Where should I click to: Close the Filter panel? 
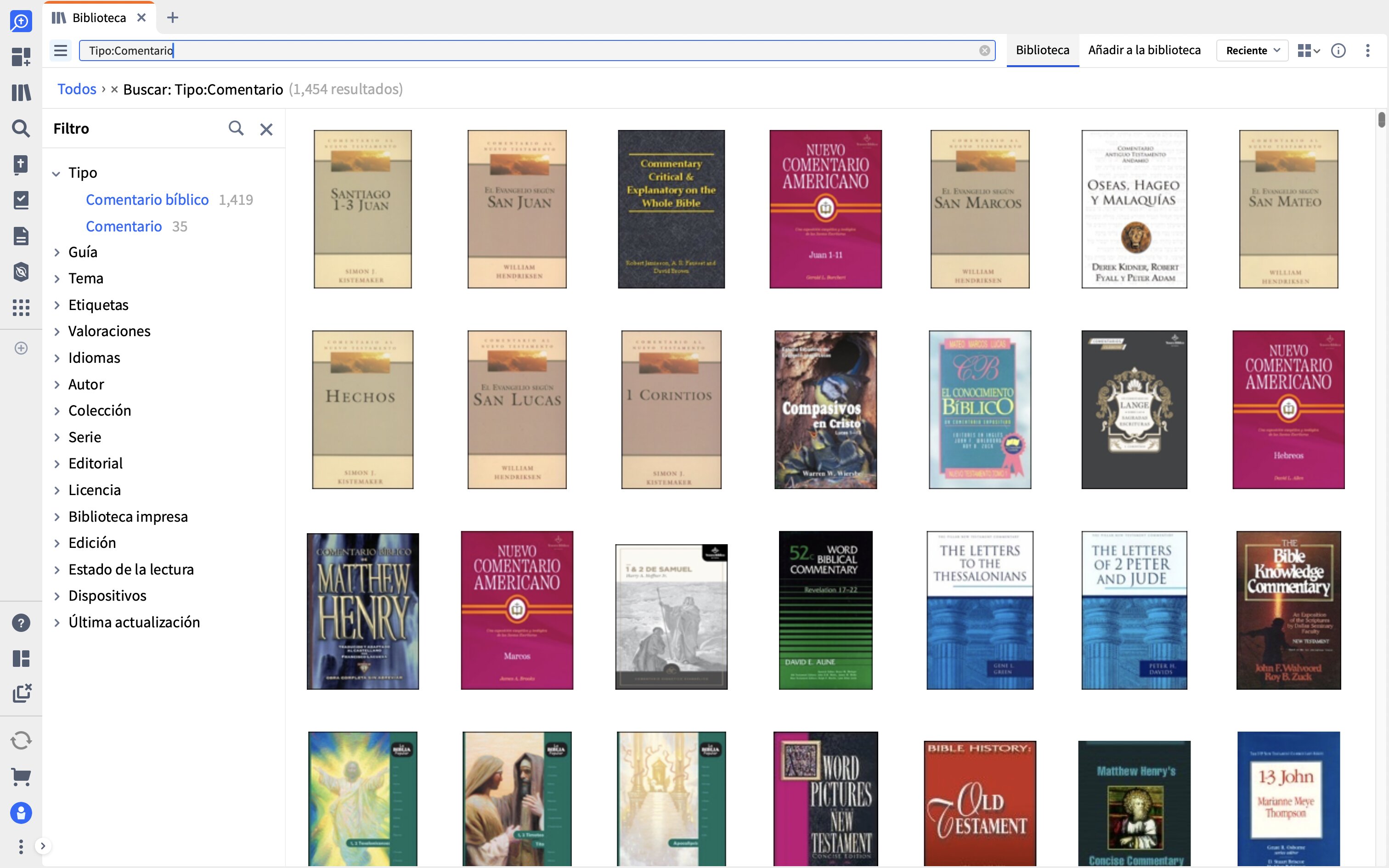266,129
